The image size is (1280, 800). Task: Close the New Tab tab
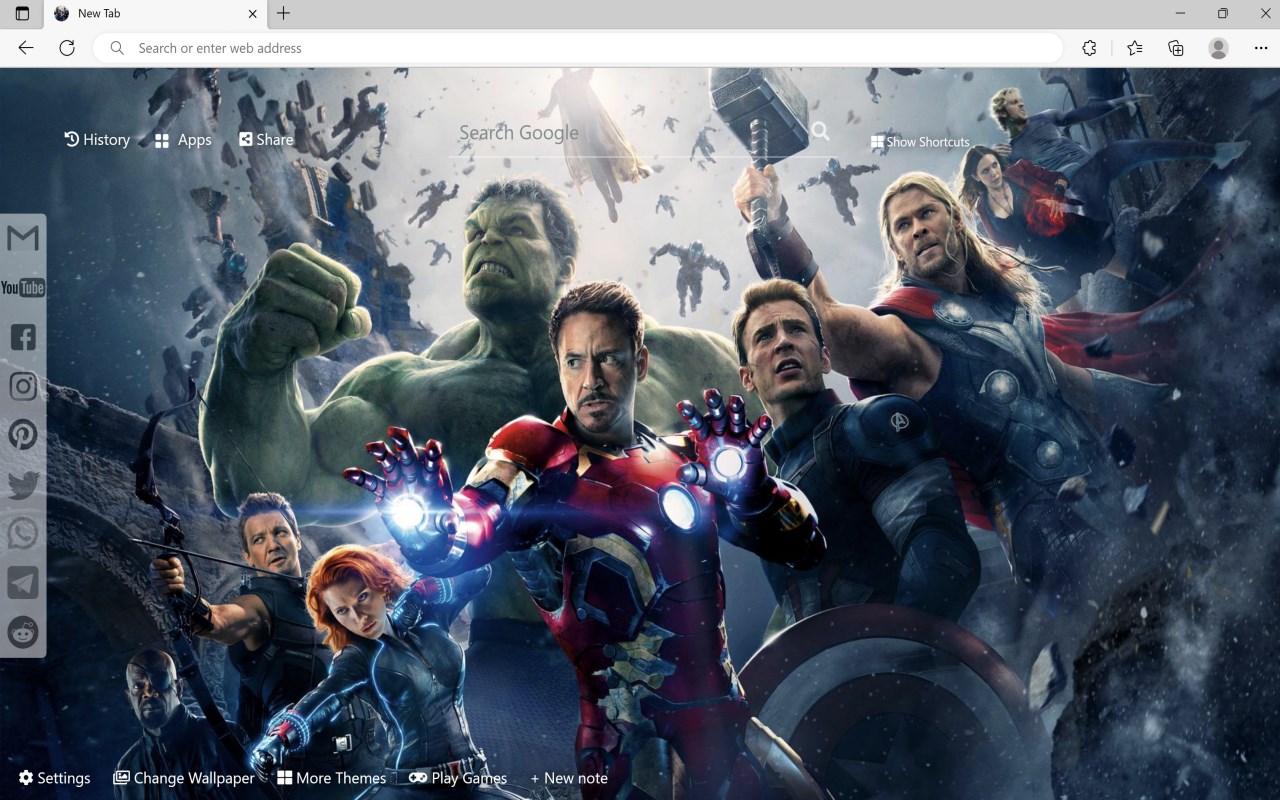pyautogui.click(x=252, y=14)
